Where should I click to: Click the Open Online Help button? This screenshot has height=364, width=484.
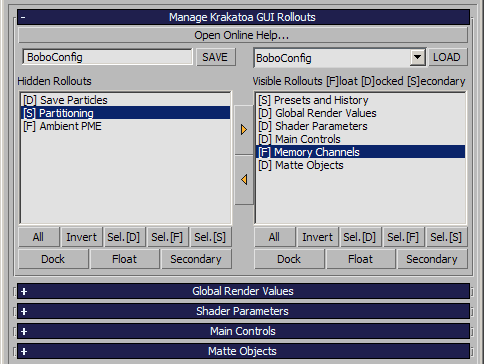click(x=243, y=35)
